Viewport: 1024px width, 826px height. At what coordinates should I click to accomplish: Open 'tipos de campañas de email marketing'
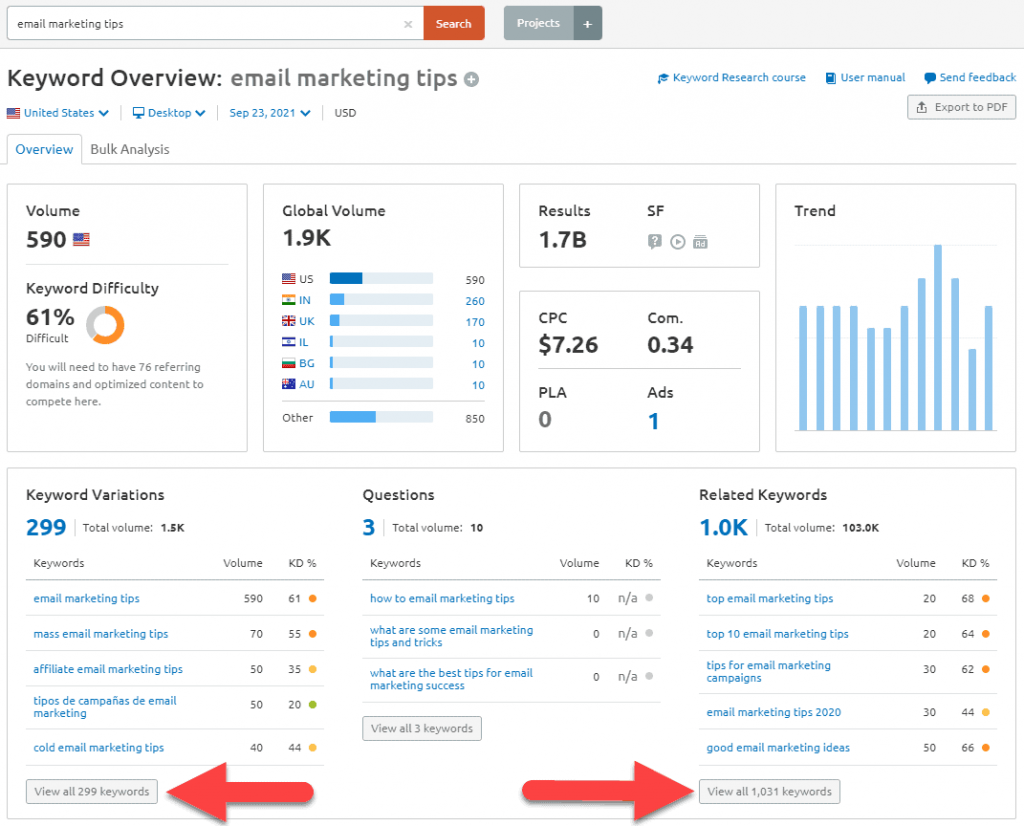coord(104,707)
